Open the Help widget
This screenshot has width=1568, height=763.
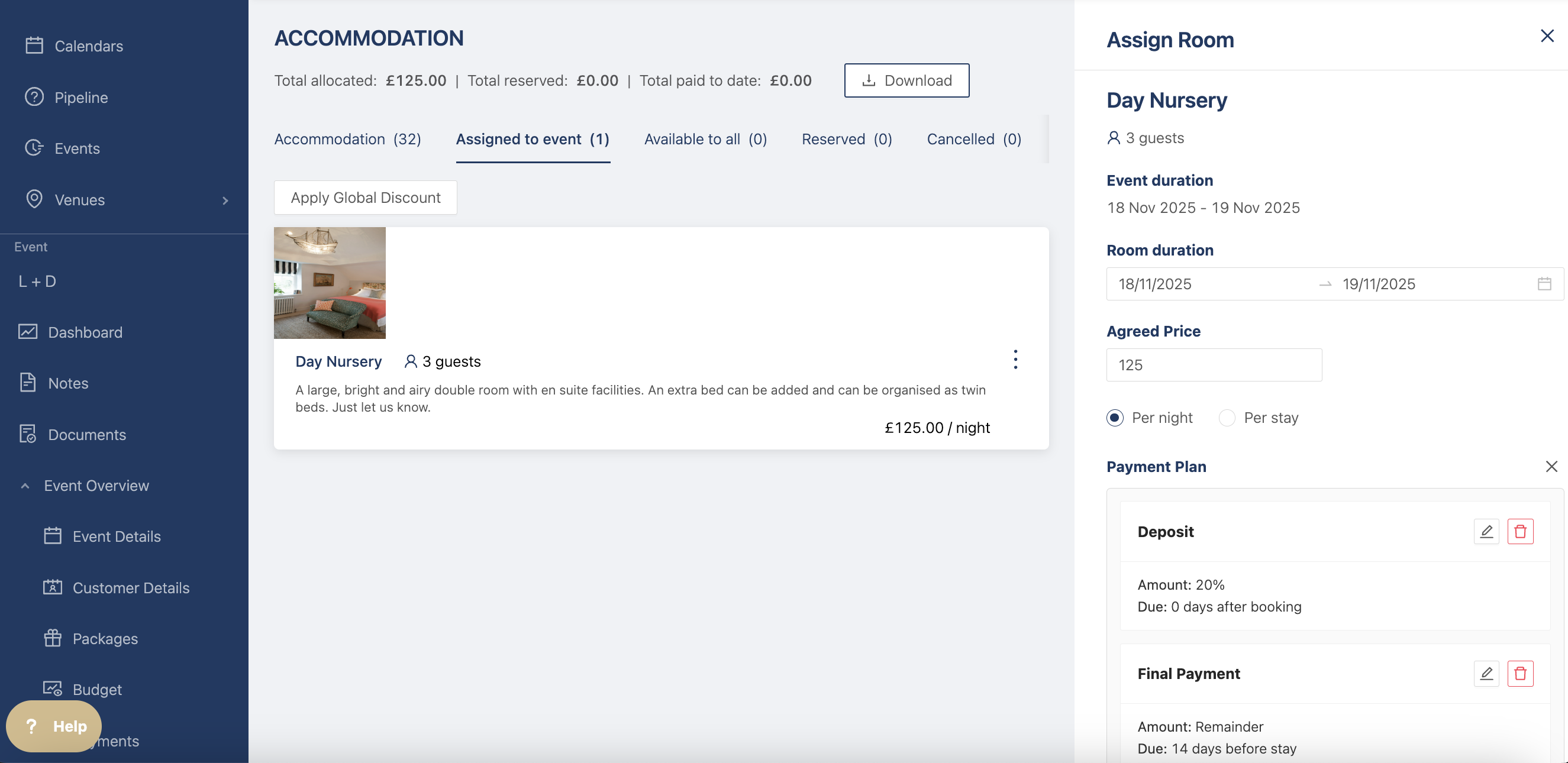pyautogui.click(x=54, y=726)
